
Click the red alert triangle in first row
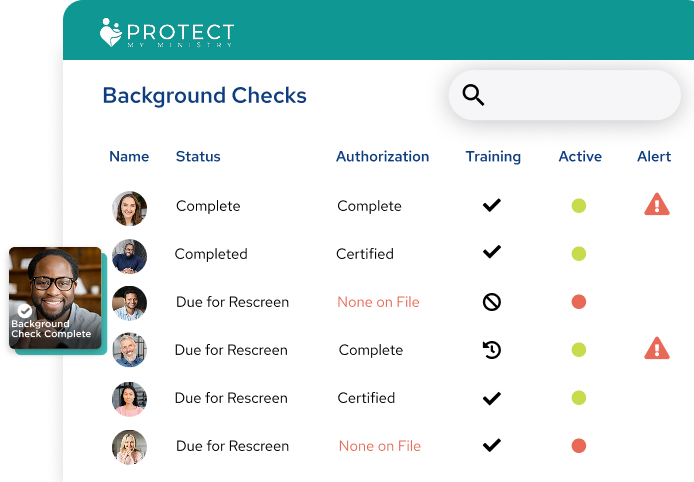pyautogui.click(x=656, y=205)
